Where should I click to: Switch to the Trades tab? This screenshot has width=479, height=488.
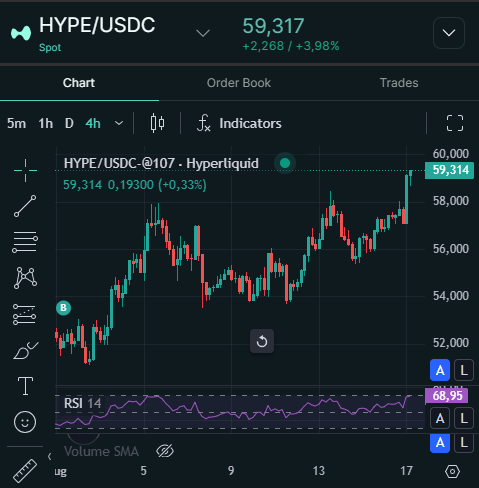[x=399, y=83]
